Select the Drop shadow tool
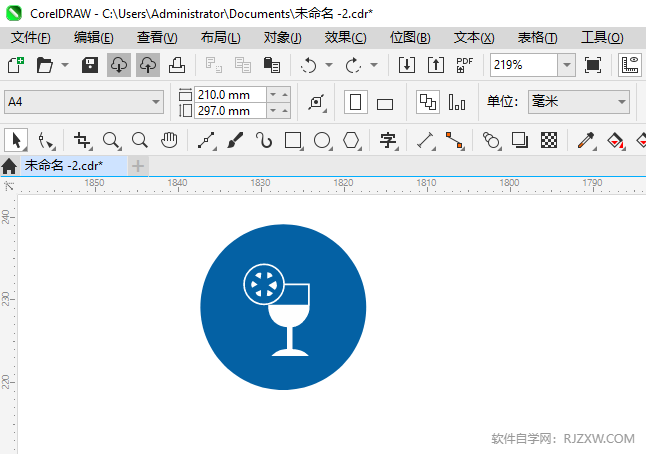 [x=520, y=140]
